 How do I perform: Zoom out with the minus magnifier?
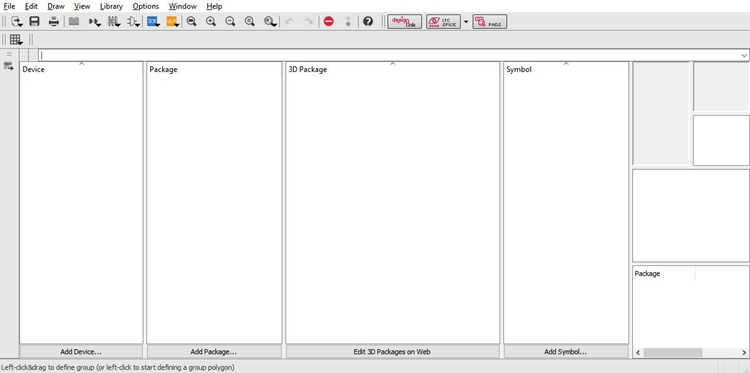[230, 22]
